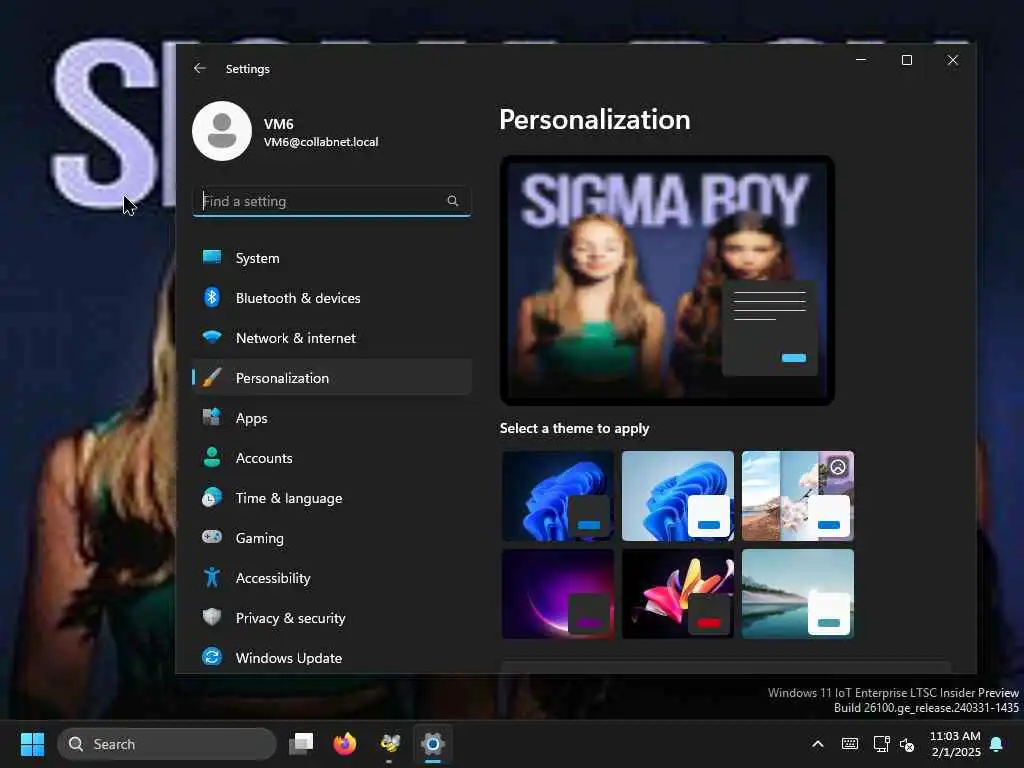Open the System settings category
1024x768 pixels.
click(332, 258)
